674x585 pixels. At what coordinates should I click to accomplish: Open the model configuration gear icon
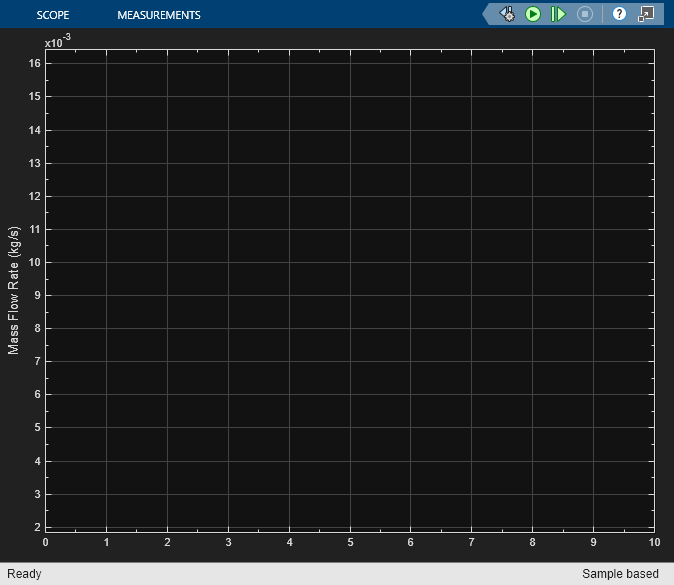507,14
